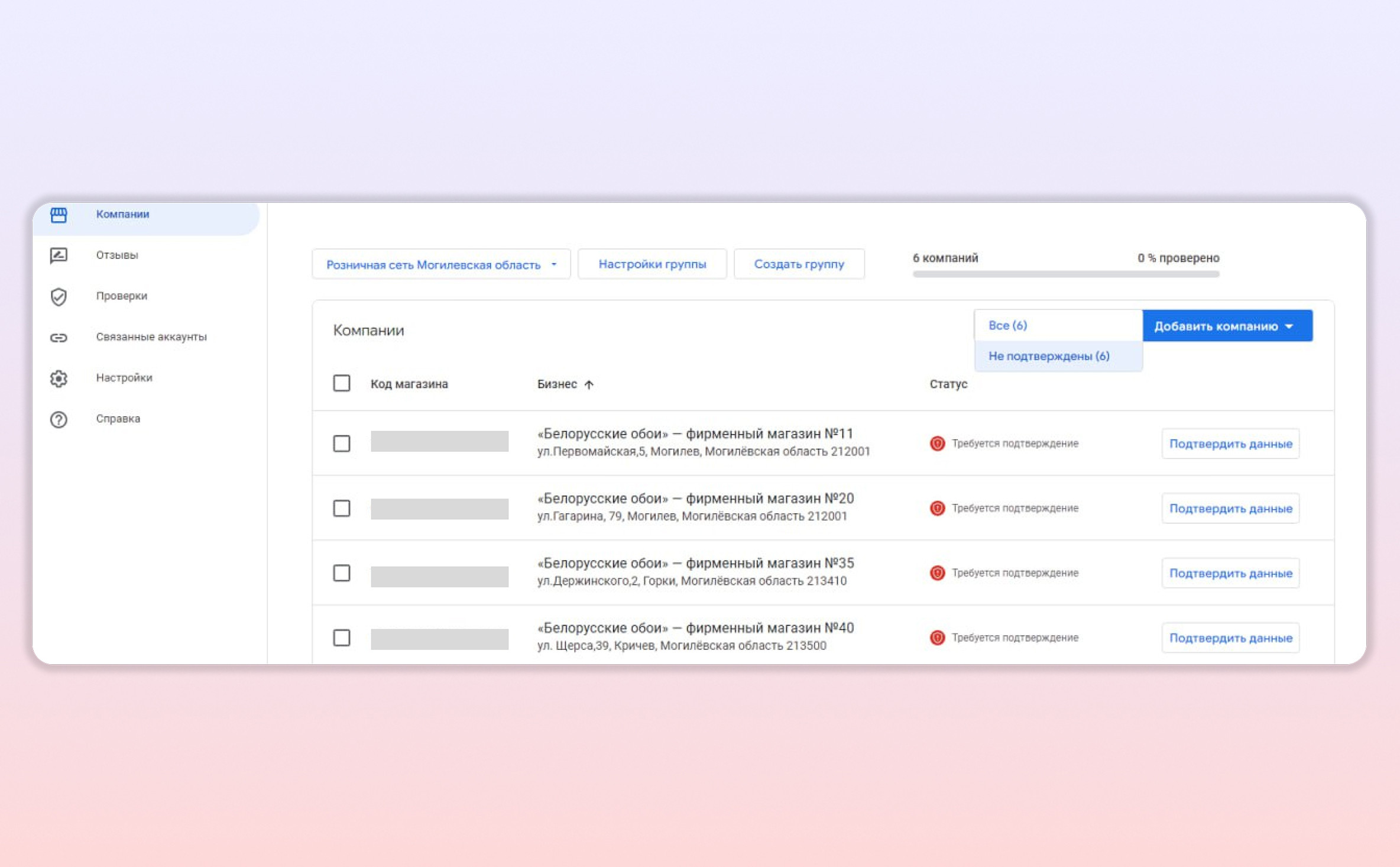
Task: Click the Связанные аккаунты link icon
Action: tap(59, 337)
